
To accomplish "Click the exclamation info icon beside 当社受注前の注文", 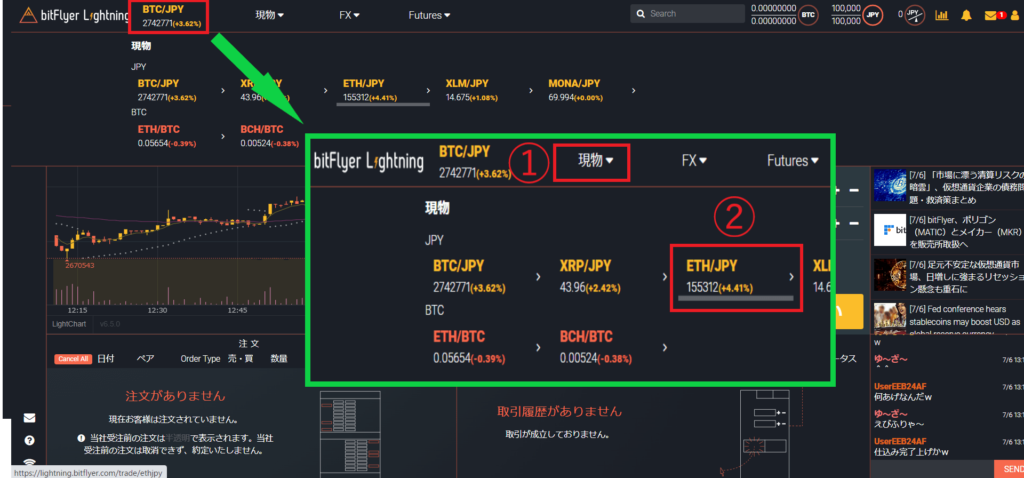I will pos(81,438).
